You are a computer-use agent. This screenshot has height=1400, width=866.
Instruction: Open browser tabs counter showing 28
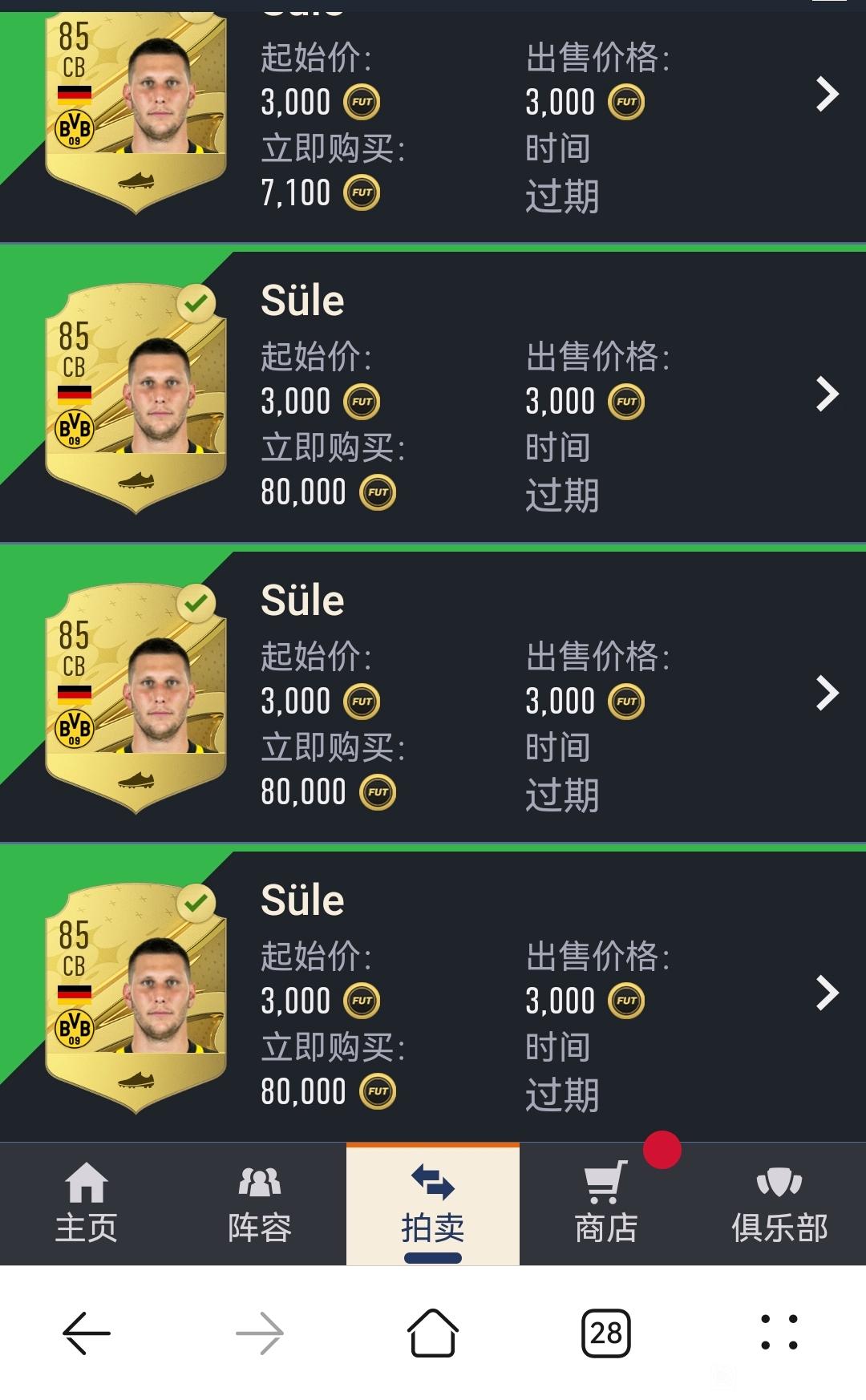click(606, 1333)
